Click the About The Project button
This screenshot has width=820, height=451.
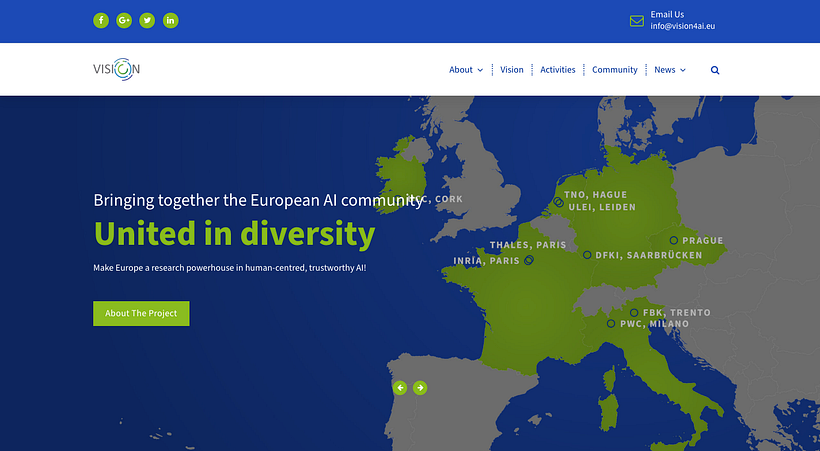[141, 313]
